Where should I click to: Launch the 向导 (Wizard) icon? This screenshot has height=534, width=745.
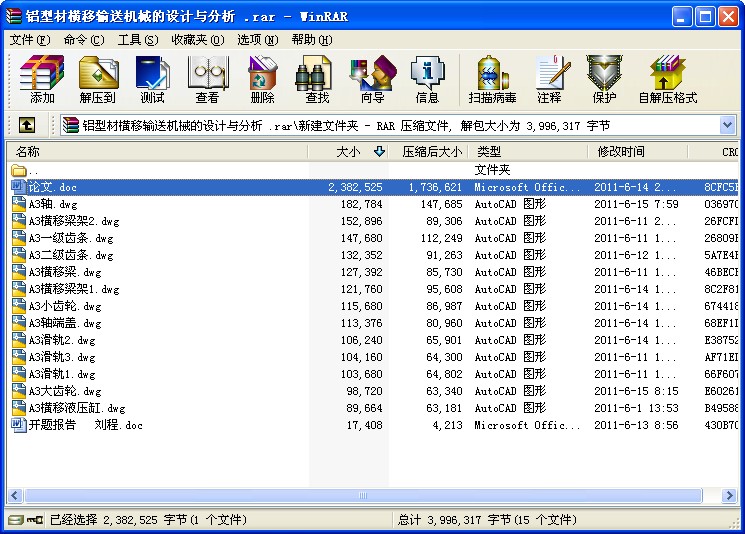pyautogui.click(x=372, y=79)
